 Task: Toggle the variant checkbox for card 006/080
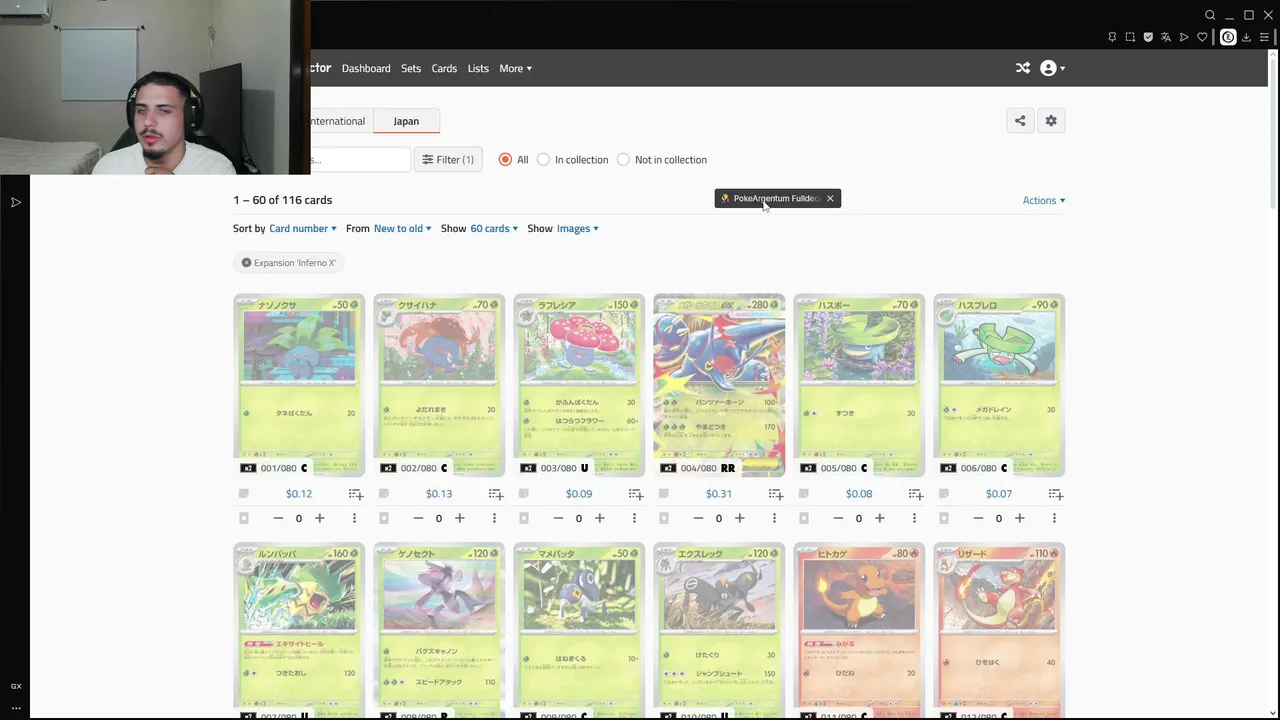tap(943, 518)
